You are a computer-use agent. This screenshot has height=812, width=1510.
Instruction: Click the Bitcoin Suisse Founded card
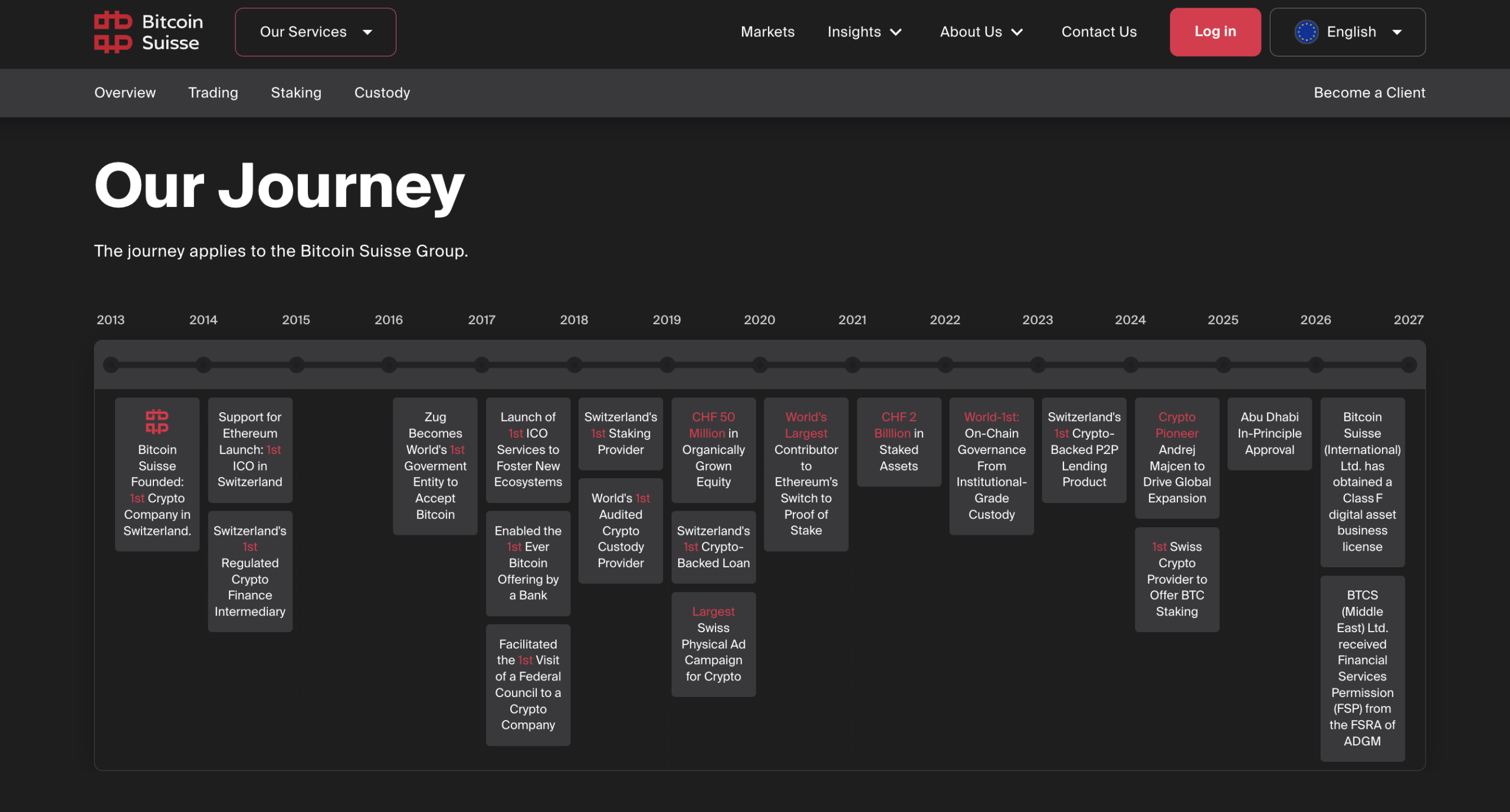157,474
